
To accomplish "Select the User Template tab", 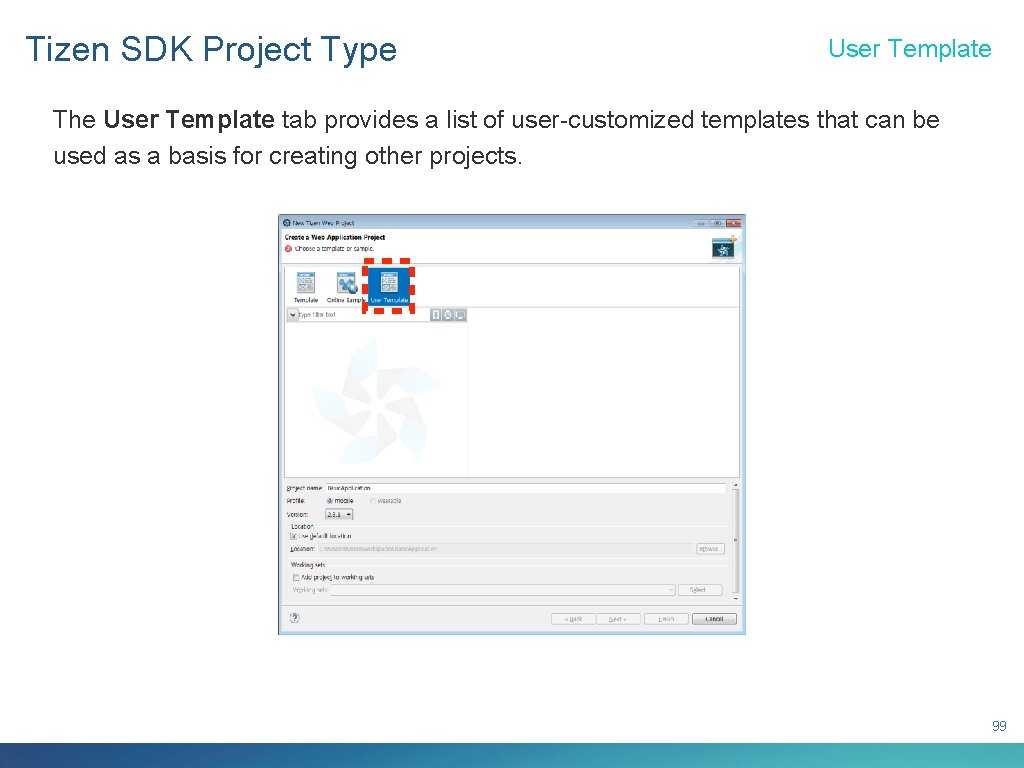I will 389,287.
